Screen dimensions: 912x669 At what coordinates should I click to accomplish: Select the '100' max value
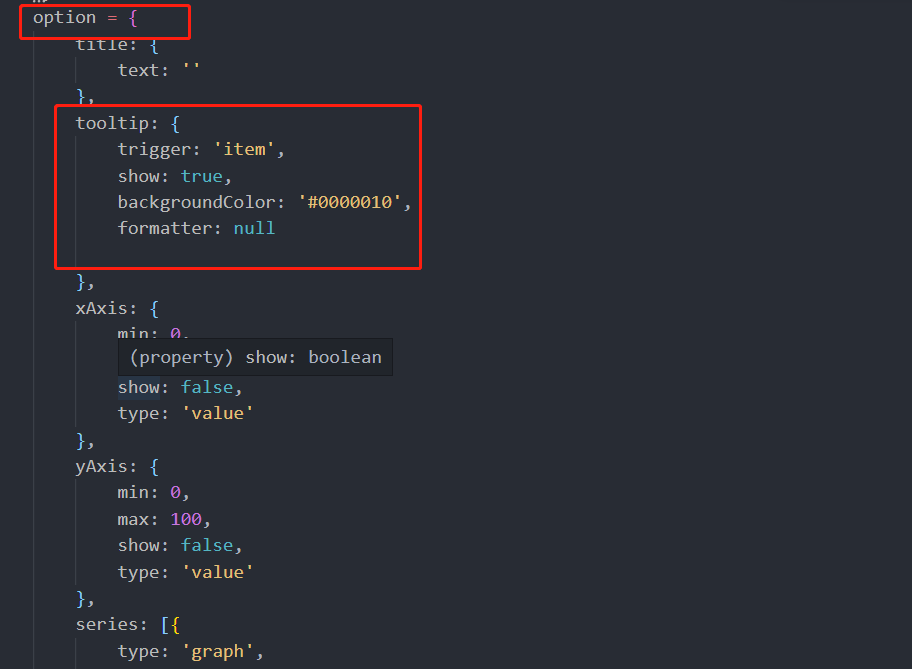pos(186,519)
